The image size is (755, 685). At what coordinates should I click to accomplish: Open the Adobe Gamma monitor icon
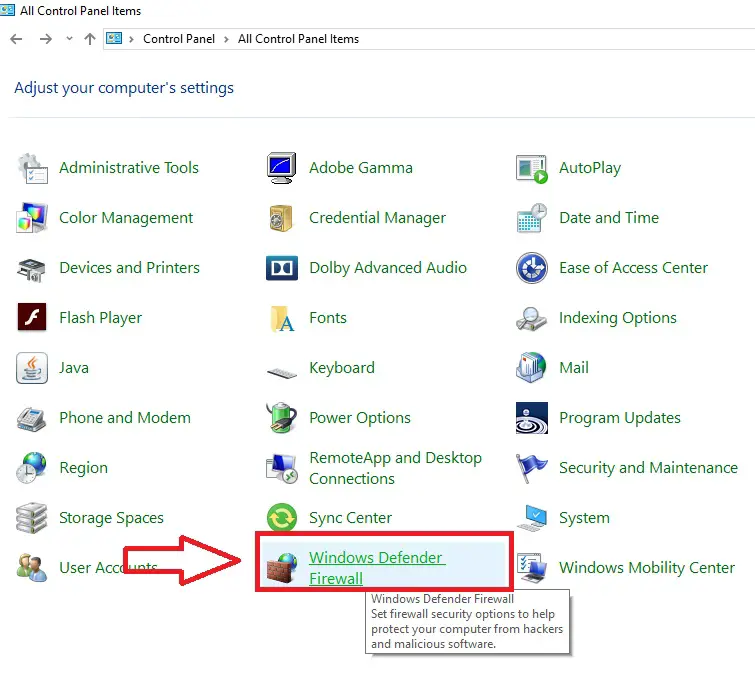(282, 168)
